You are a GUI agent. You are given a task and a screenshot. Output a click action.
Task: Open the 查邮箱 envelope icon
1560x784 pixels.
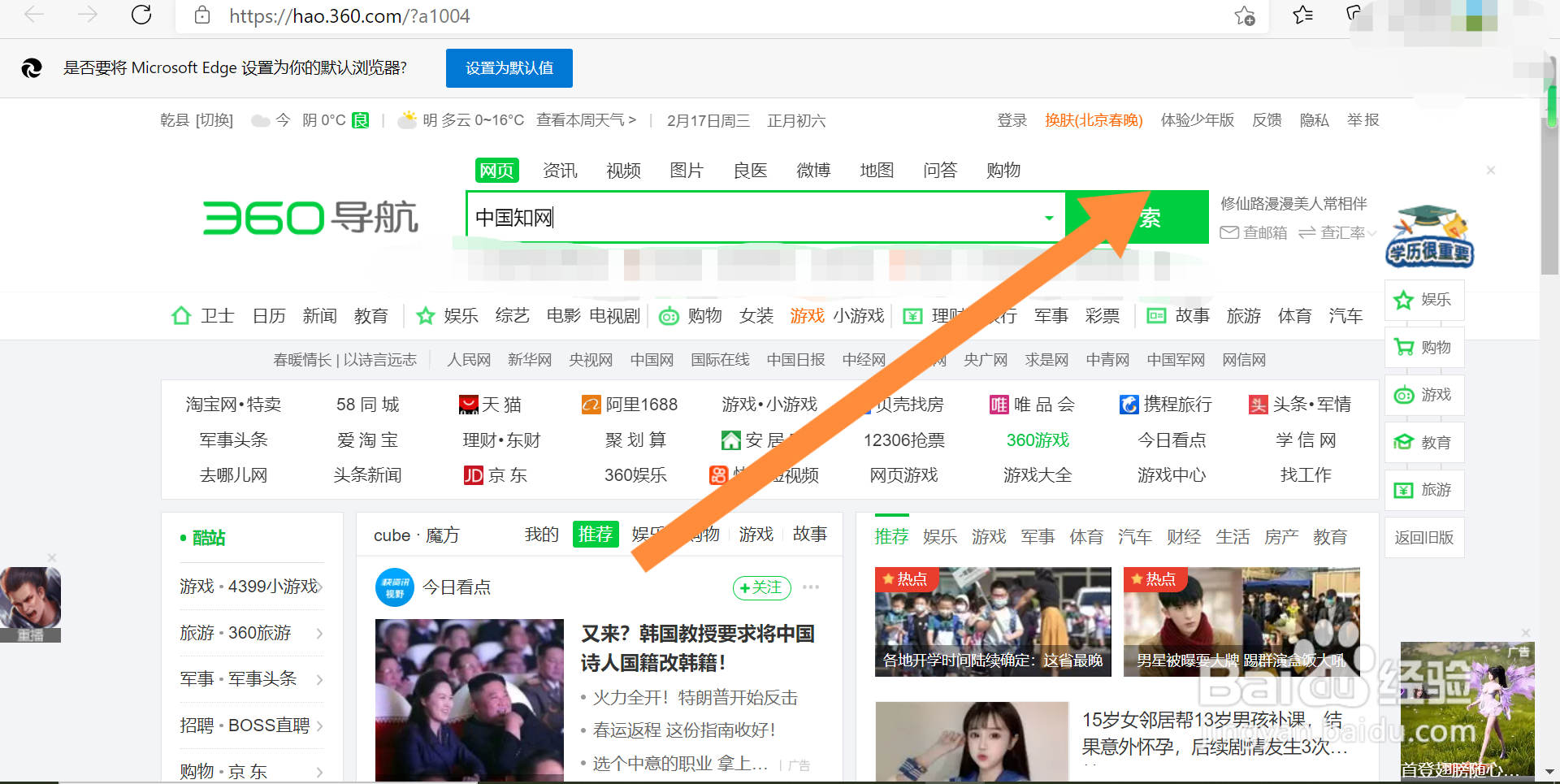click(1229, 232)
